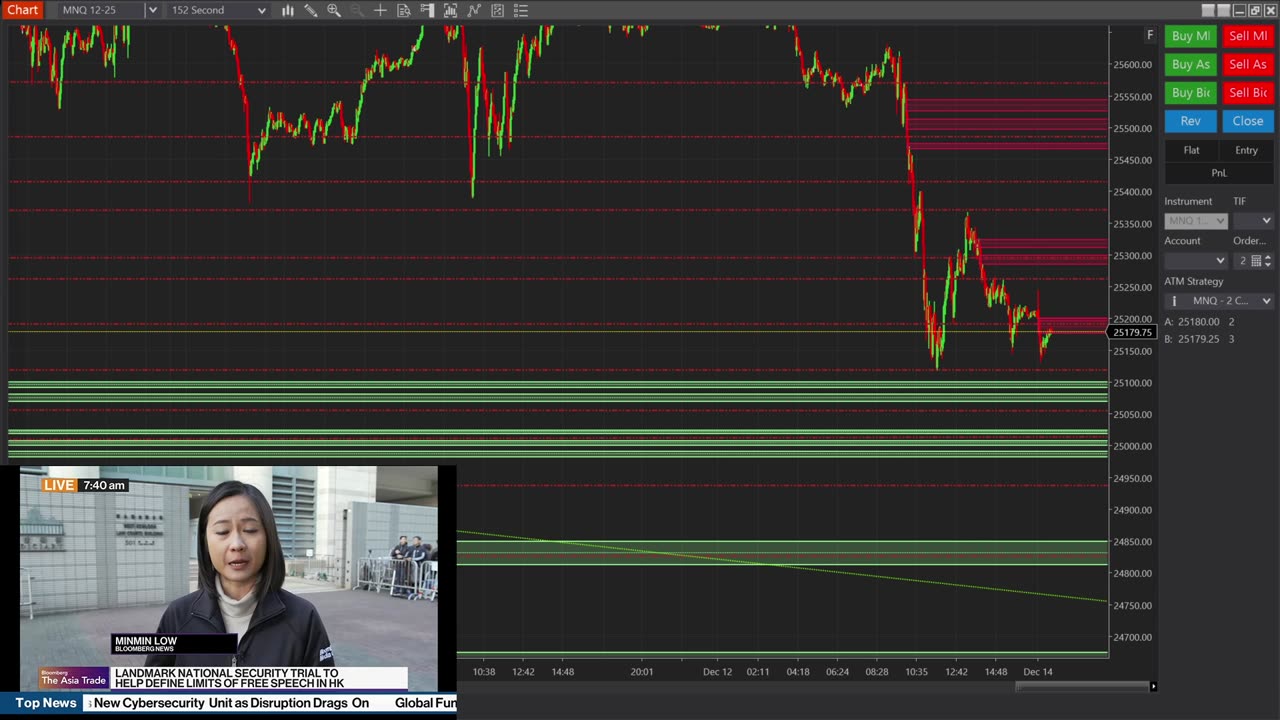Click the Dec 14 time axis label
Viewport: 1280px width, 720px height.
tap(1038, 672)
